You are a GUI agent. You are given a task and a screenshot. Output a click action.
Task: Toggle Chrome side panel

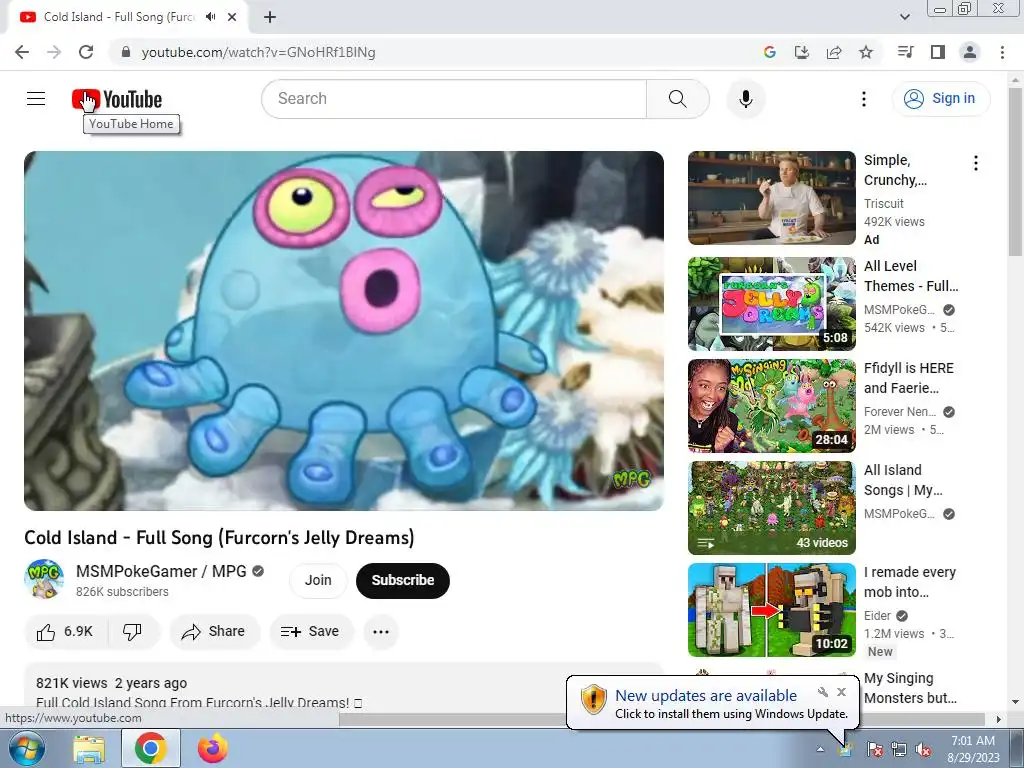coord(937,52)
